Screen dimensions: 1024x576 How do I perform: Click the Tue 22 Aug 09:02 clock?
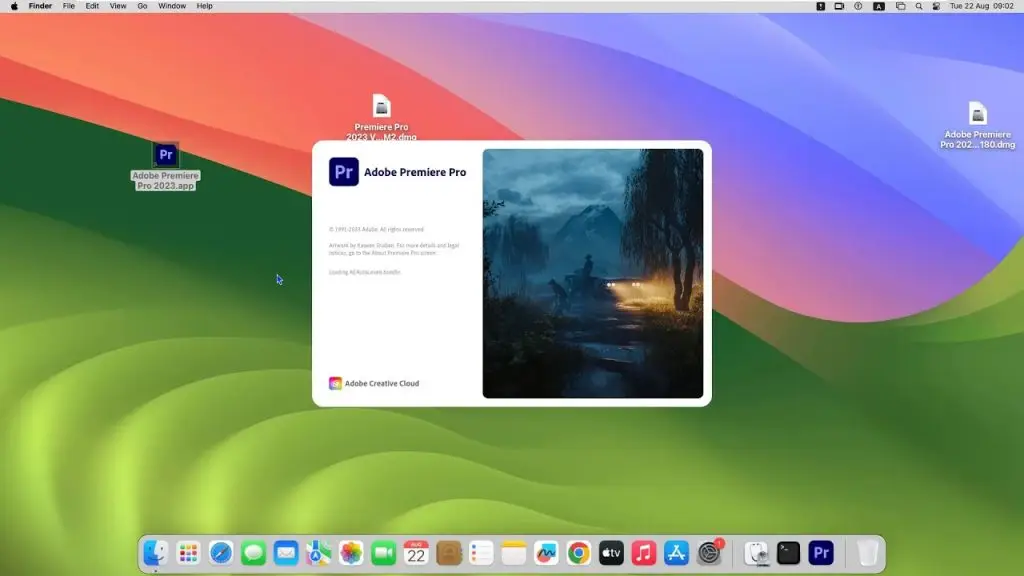982,6
